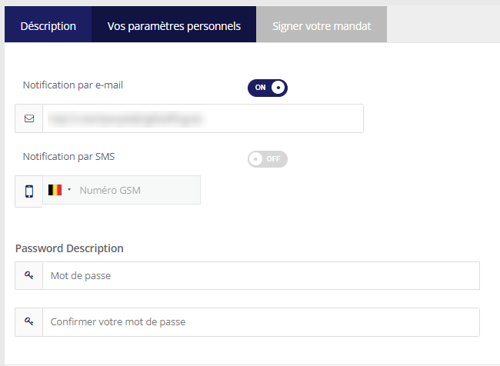The height and width of the screenshot is (366, 500).
Task: Switch to the Déscription tab
Action: pos(48,24)
